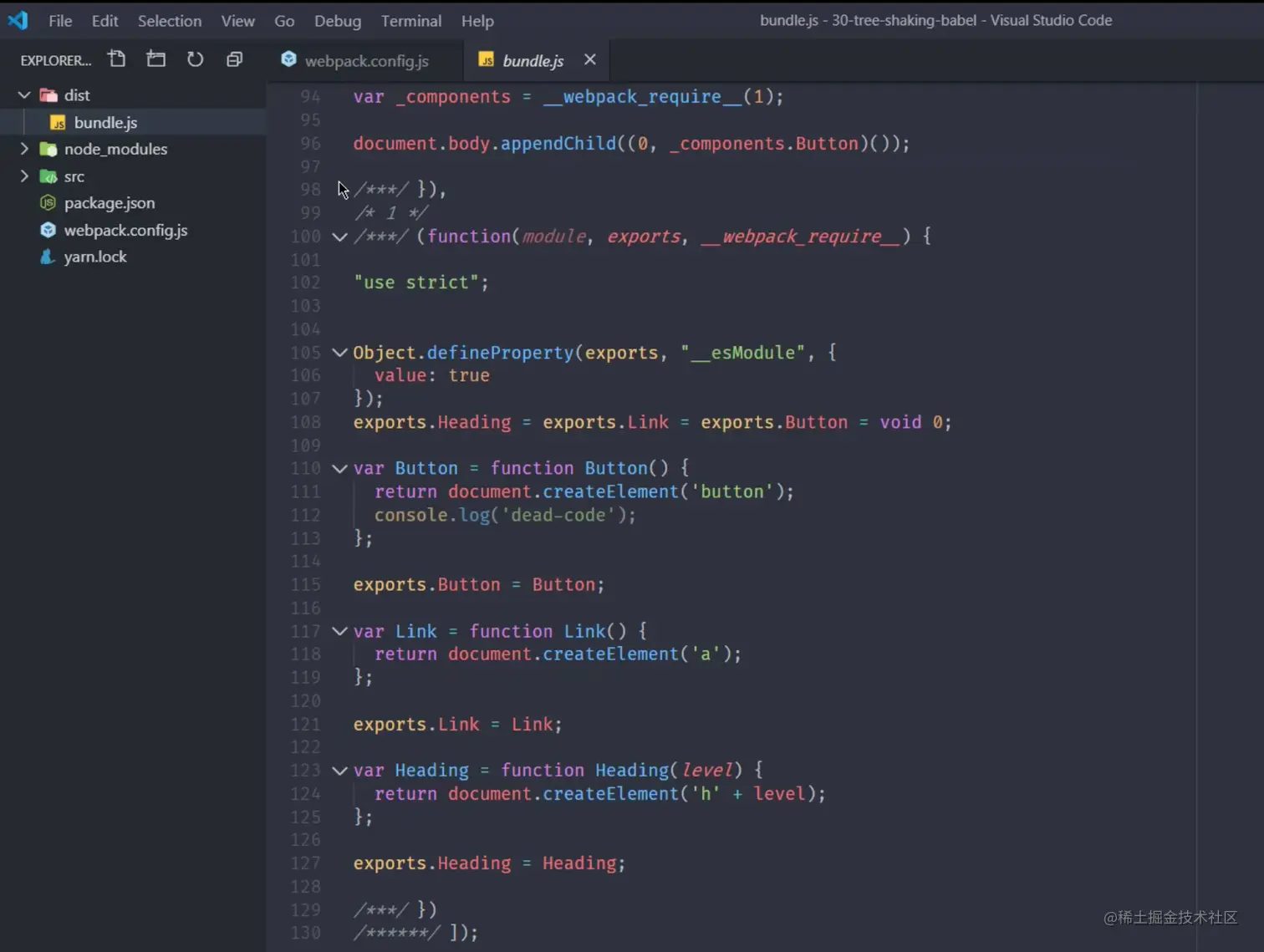Image resolution: width=1264 pixels, height=952 pixels.
Task: Open the node_modules folder
Action: point(134,150)
